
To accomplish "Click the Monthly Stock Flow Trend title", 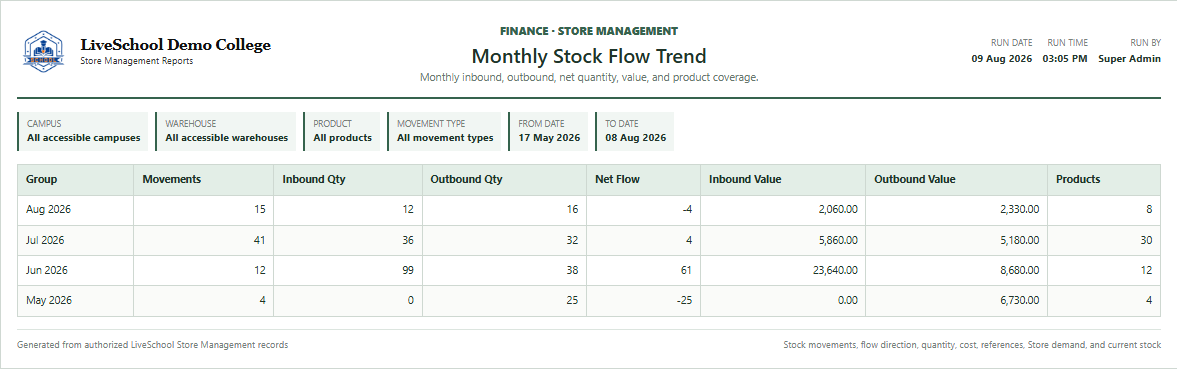I will click(589, 56).
